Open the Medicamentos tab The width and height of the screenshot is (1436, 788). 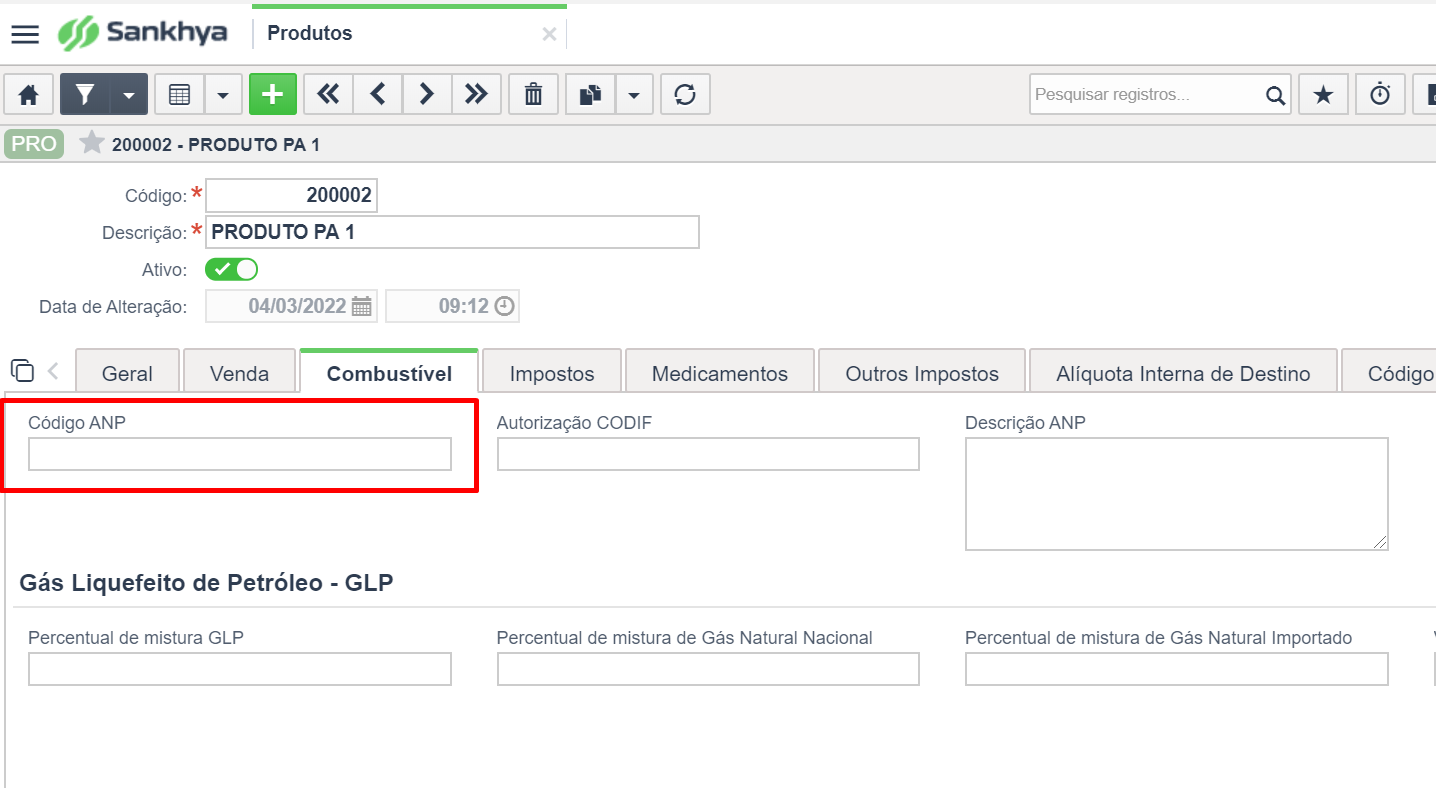click(719, 371)
